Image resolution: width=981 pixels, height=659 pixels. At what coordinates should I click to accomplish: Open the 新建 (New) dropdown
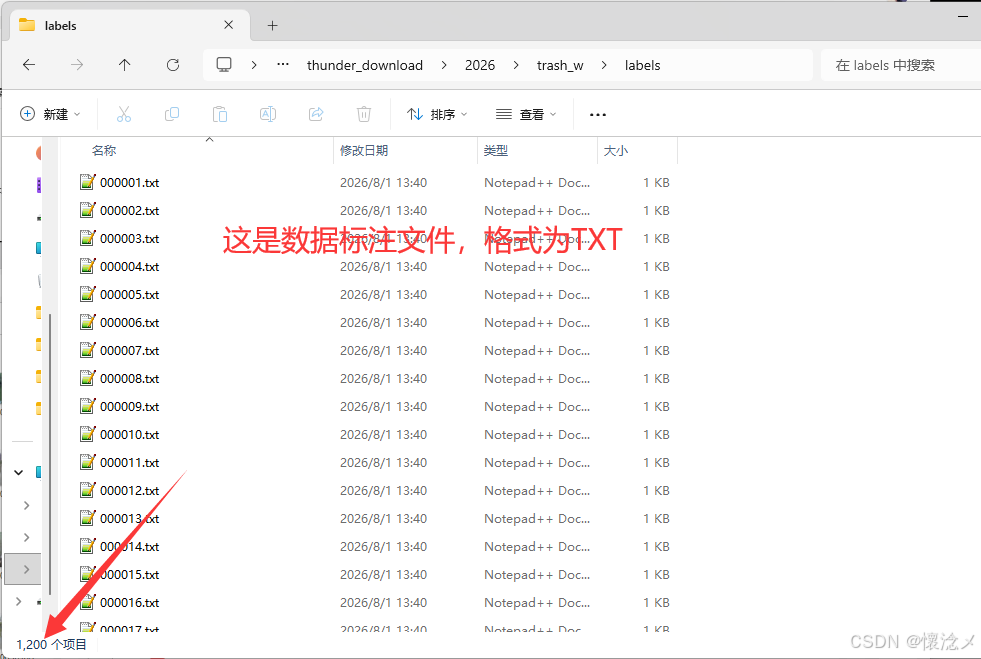click(x=50, y=114)
